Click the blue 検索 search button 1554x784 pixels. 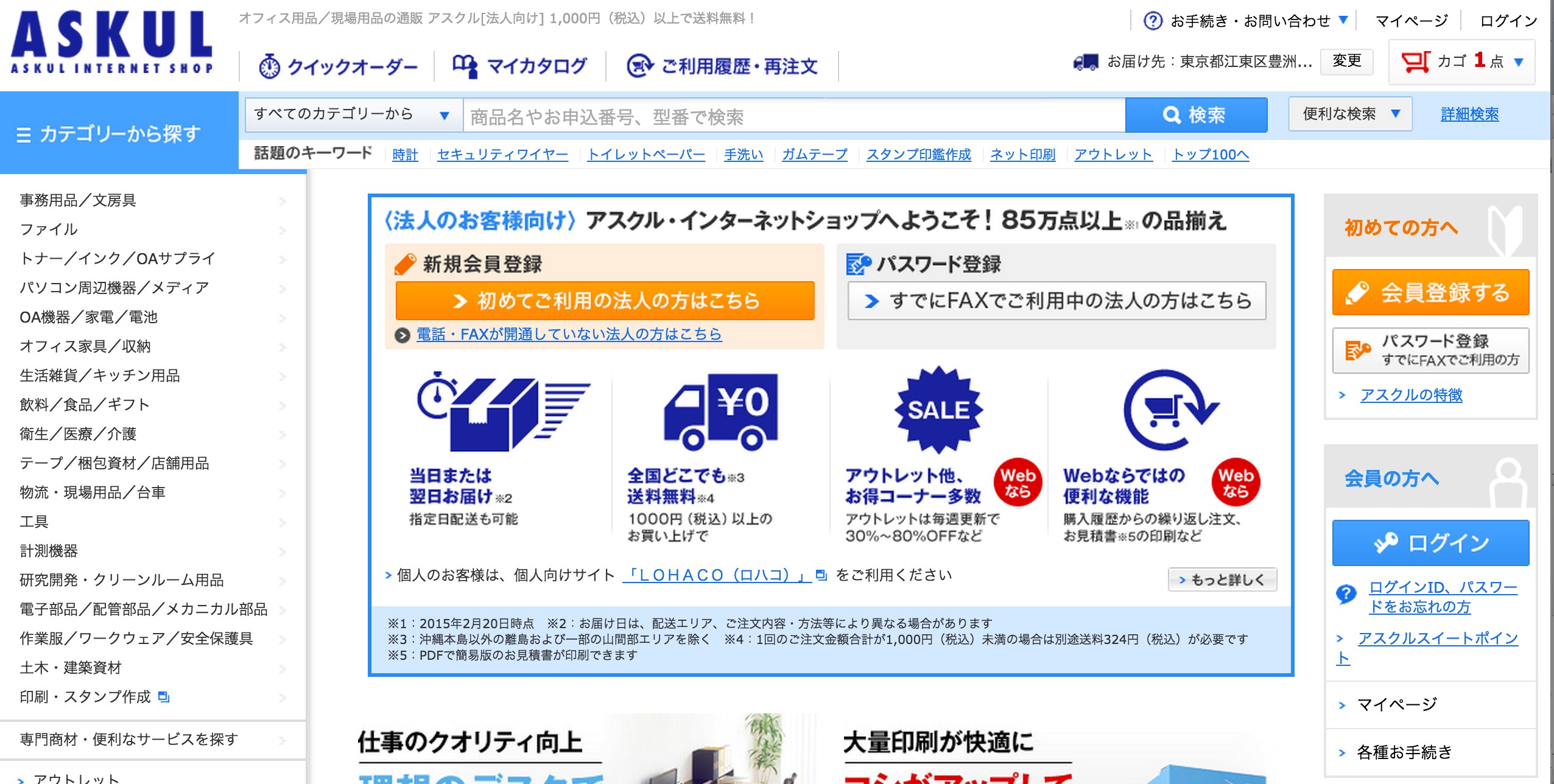pos(1196,114)
